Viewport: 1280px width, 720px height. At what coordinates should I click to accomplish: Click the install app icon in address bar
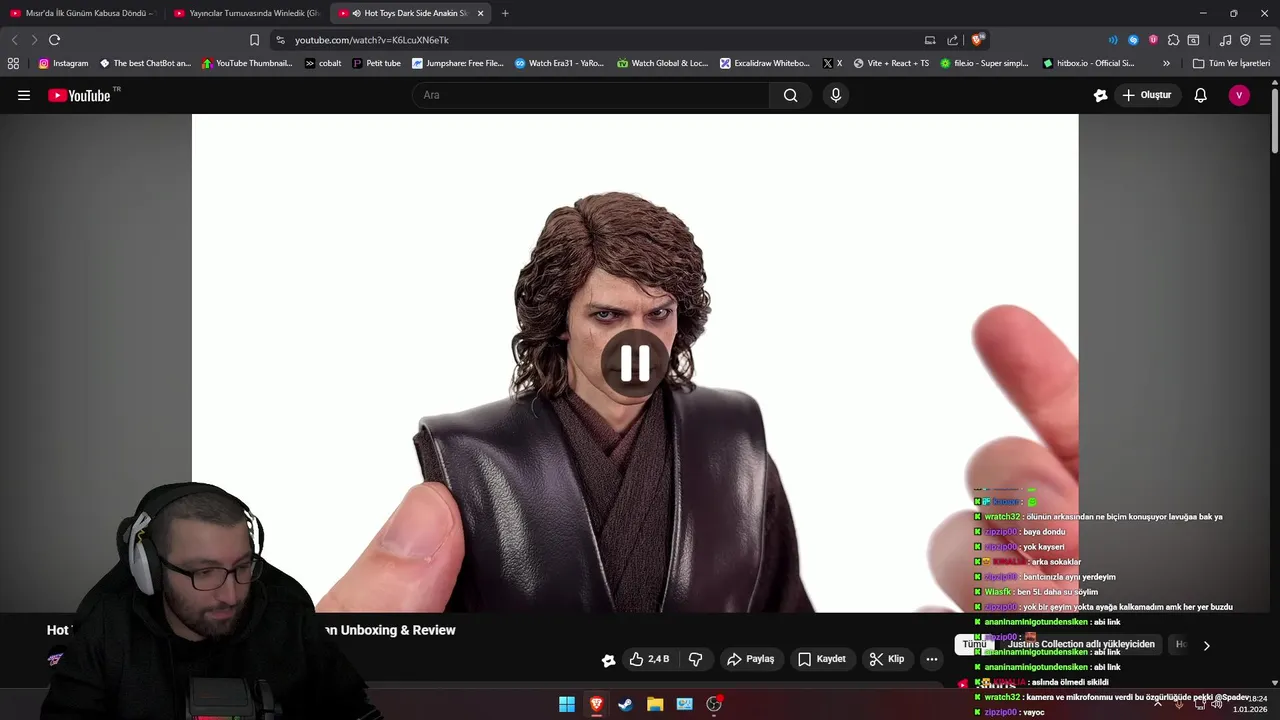(x=930, y=40)
